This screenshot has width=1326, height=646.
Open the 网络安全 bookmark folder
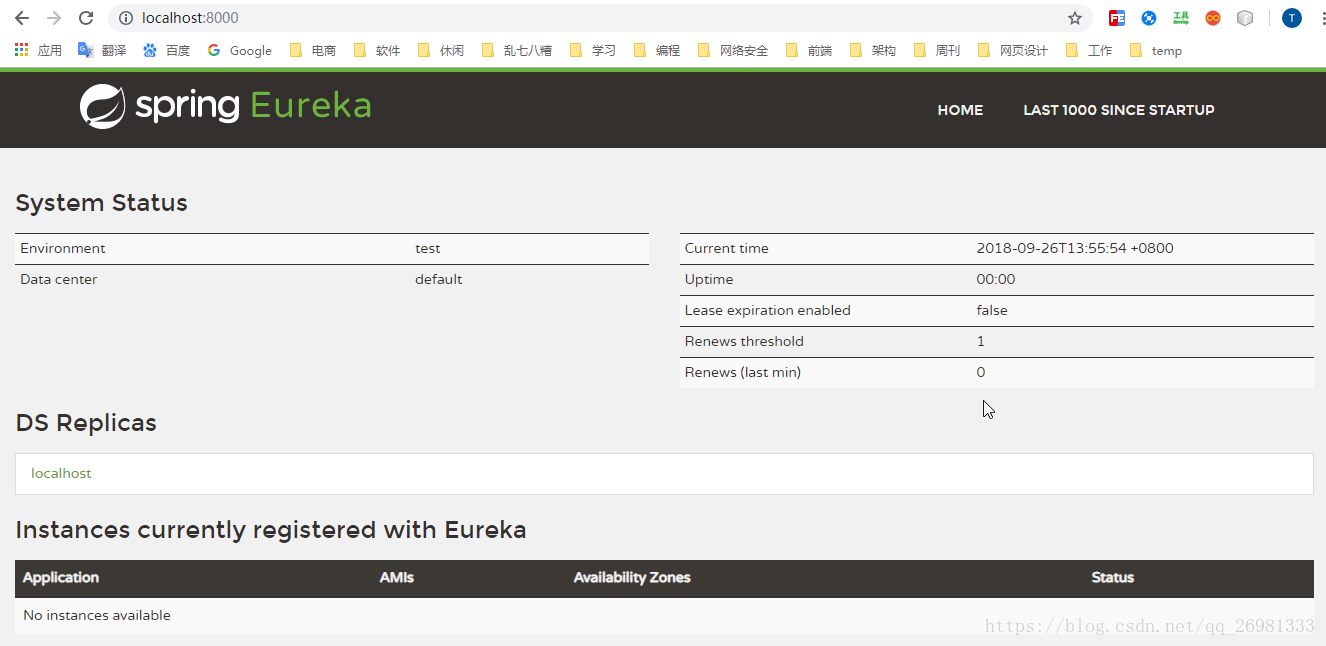coord(733,50)
